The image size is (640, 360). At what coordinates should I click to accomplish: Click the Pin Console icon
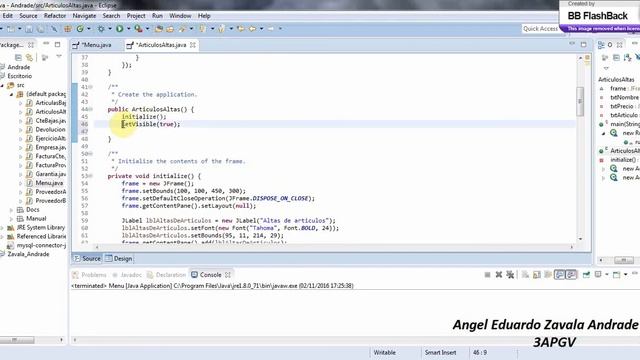[x=587, y=275]
